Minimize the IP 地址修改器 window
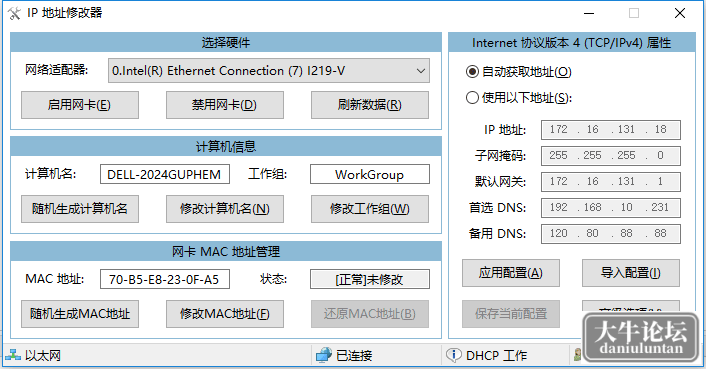This screenshot has height=369, width=706. [x=589, y=14]
